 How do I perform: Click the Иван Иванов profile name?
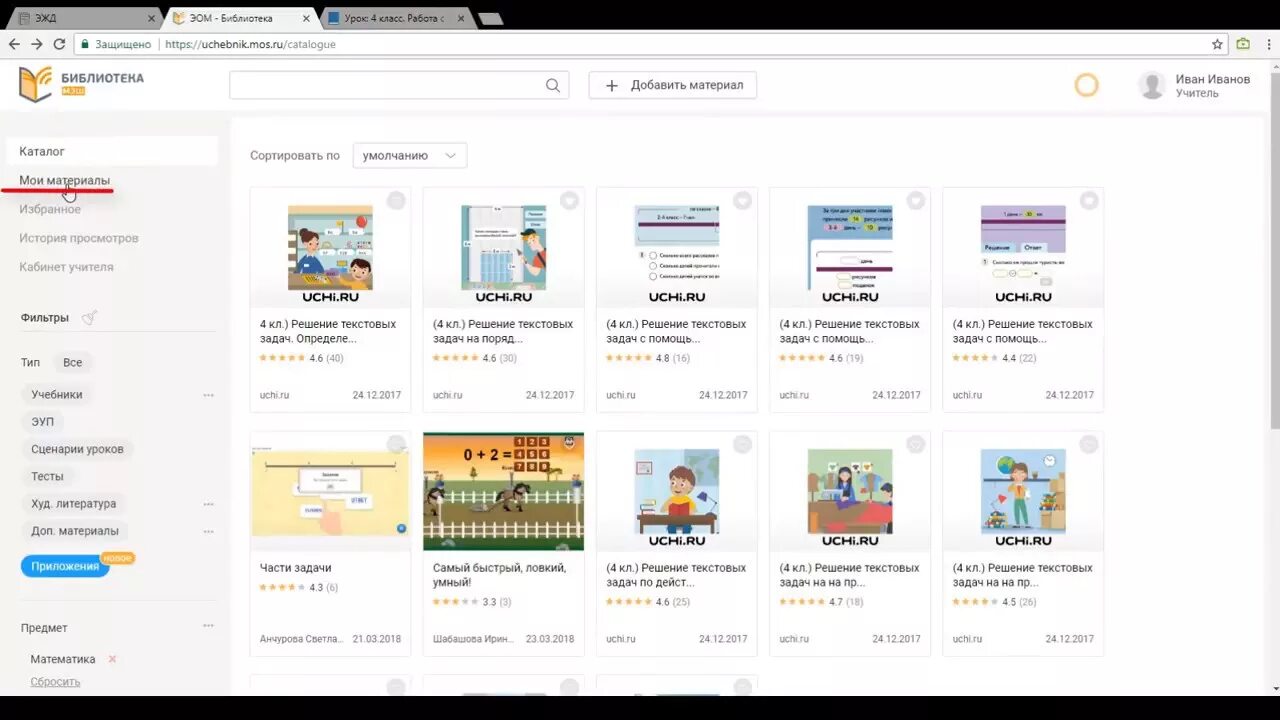coord(1212,79)
